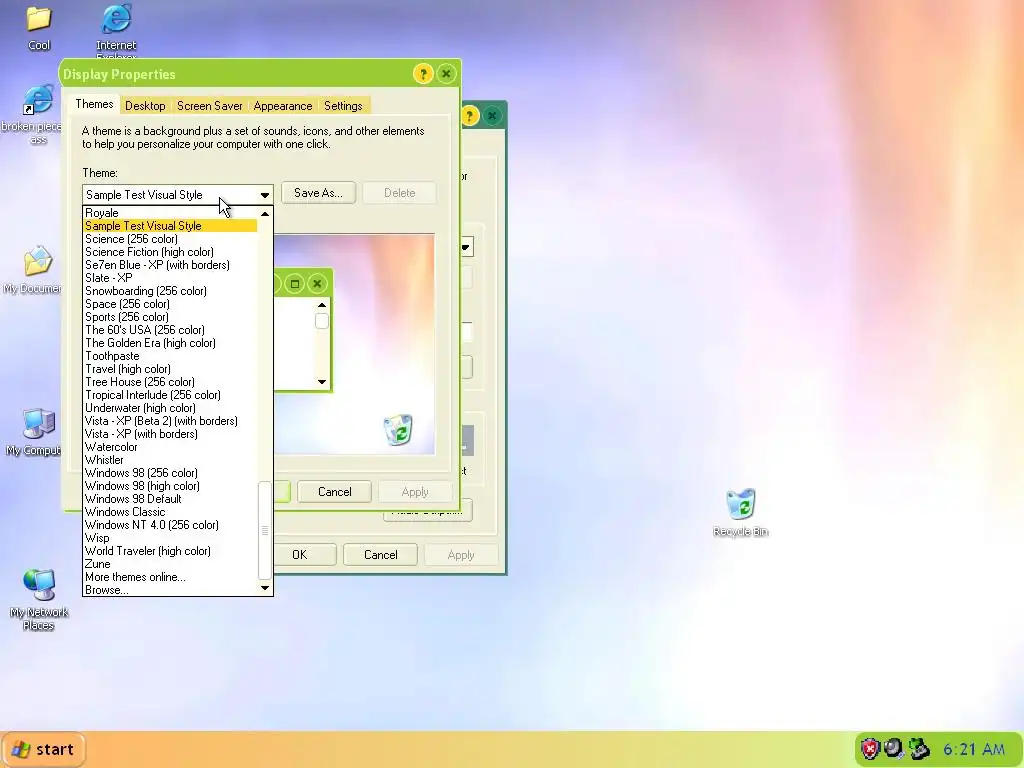The height and width of the screenshot is (768, 1024).
Task: Choose More themes online option
Action: pyautogui.click(x=170, y=577)
